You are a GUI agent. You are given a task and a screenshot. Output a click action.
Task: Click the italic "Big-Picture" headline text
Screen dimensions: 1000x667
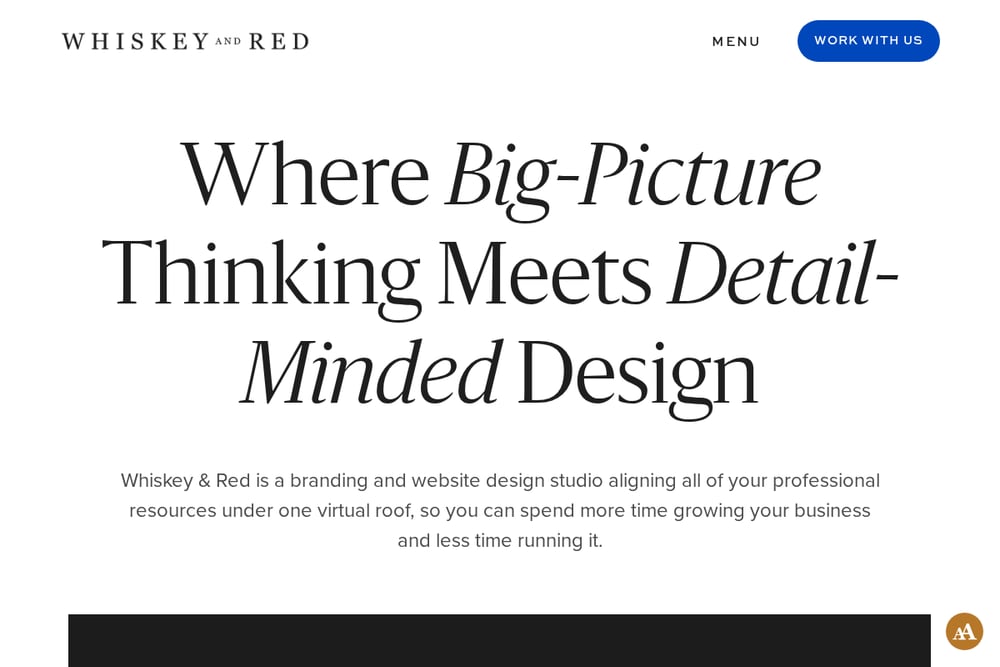[633, 177]
